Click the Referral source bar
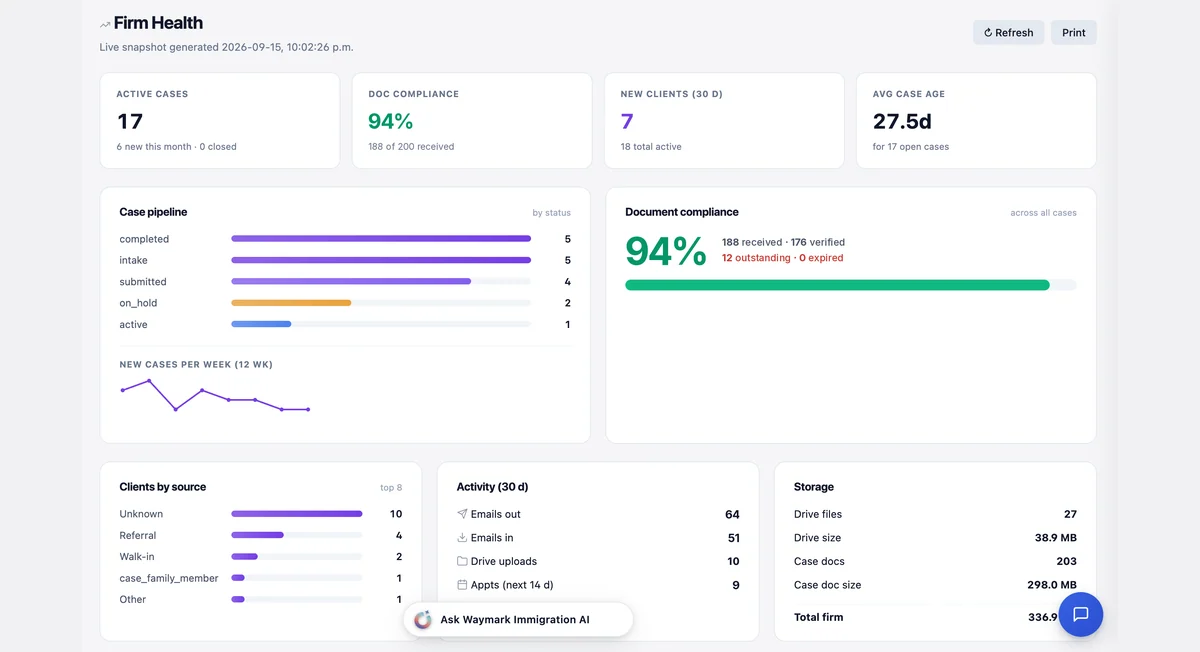 (x=257, y=535)
